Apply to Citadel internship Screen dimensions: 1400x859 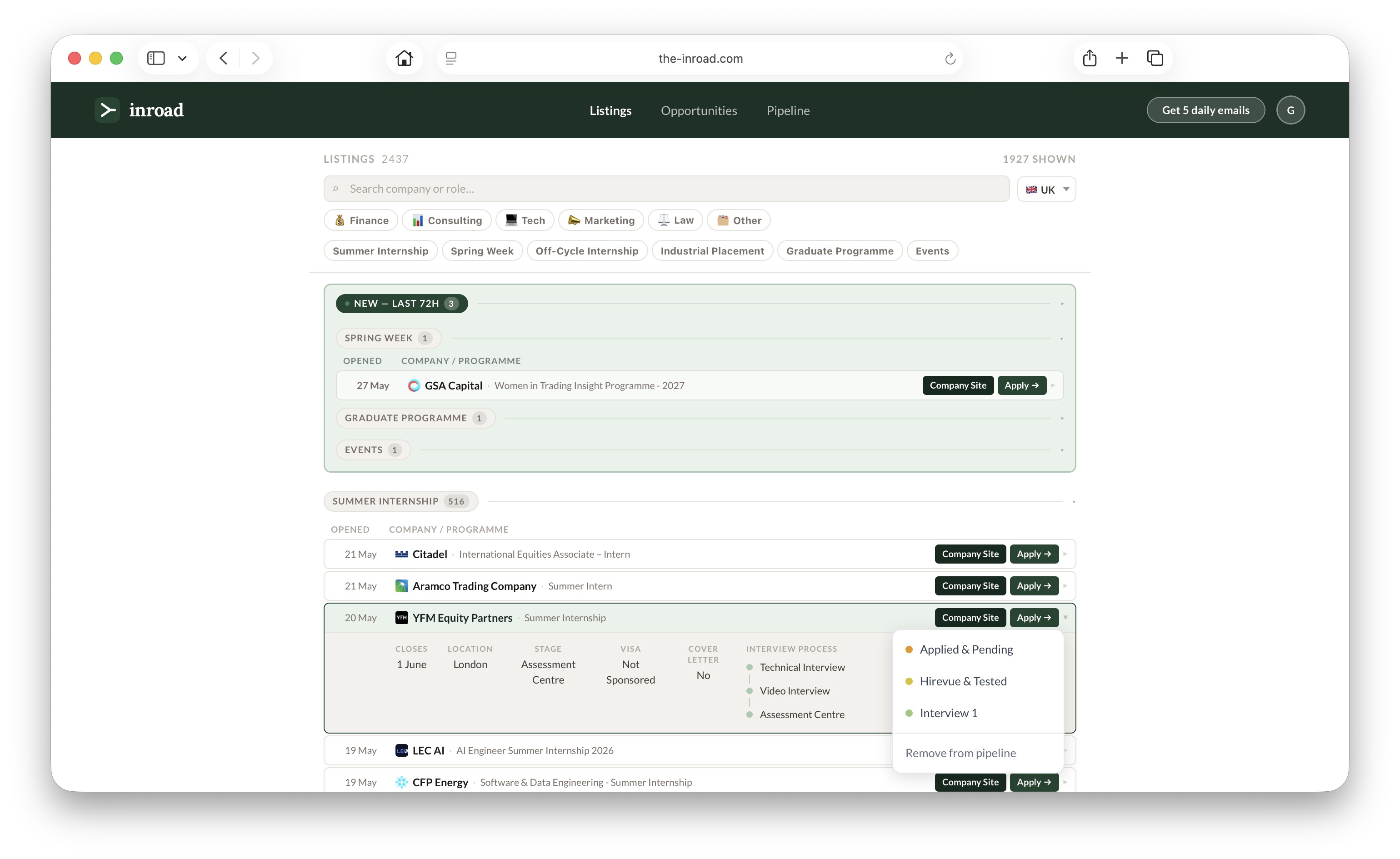[x=1034, y=554]
